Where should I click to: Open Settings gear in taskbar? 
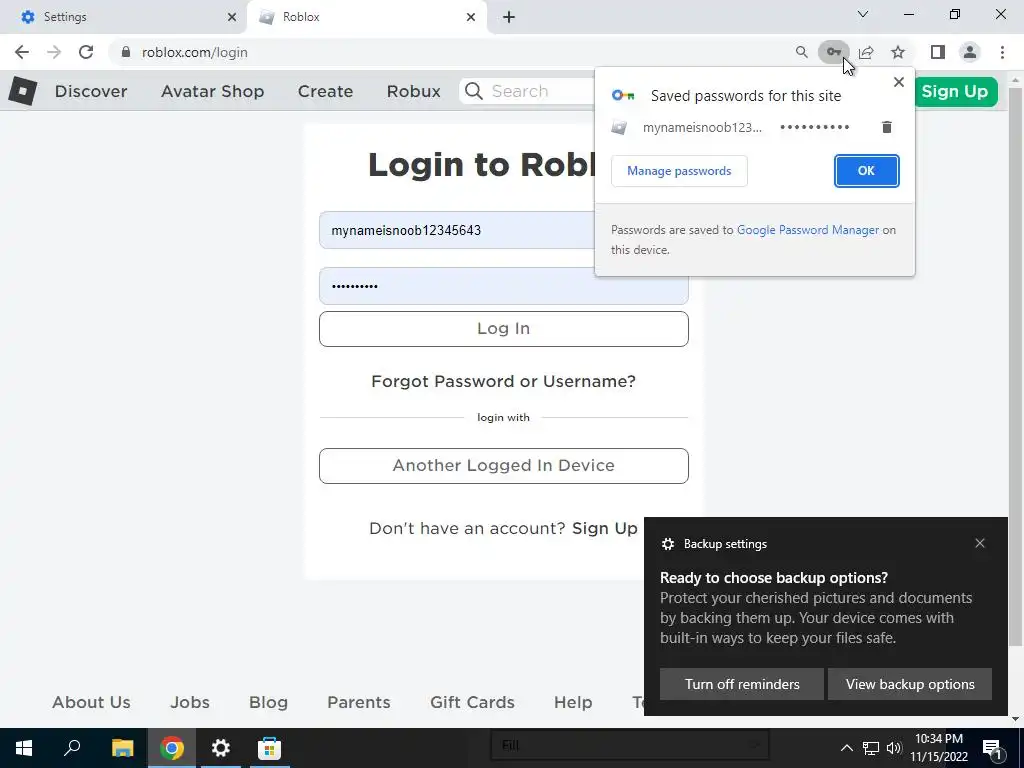pos(221,748)
